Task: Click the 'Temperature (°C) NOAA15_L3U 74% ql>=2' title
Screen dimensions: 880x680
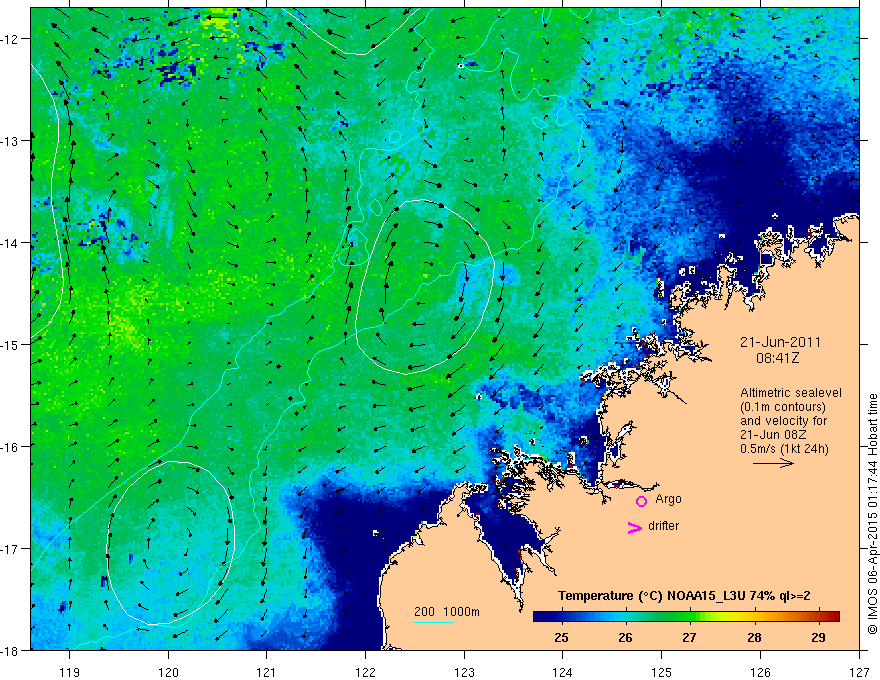Action: tap(684, 596)
